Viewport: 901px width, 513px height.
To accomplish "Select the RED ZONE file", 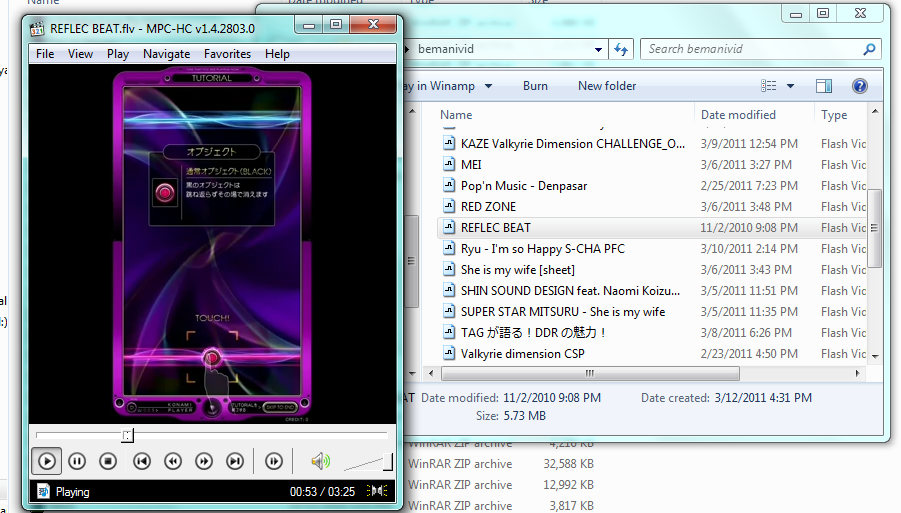I will (x=488, y=207).
